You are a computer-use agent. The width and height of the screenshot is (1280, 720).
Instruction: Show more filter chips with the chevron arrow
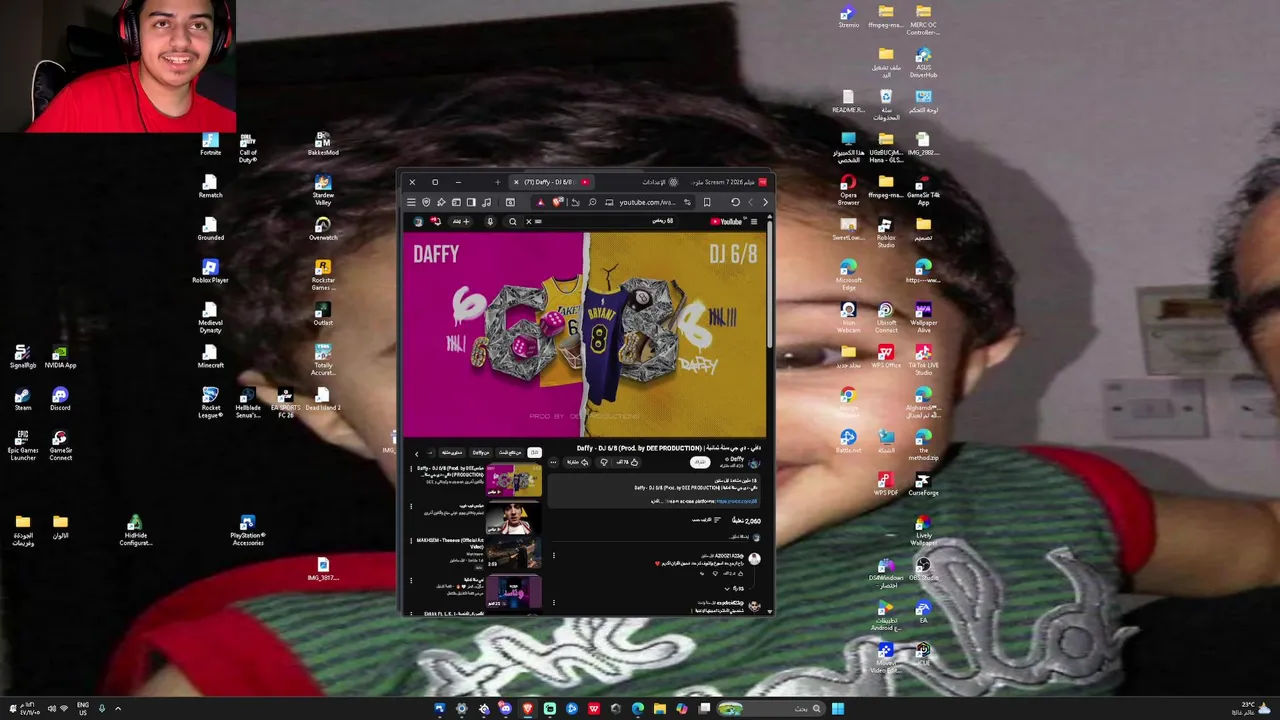(416, 454)
